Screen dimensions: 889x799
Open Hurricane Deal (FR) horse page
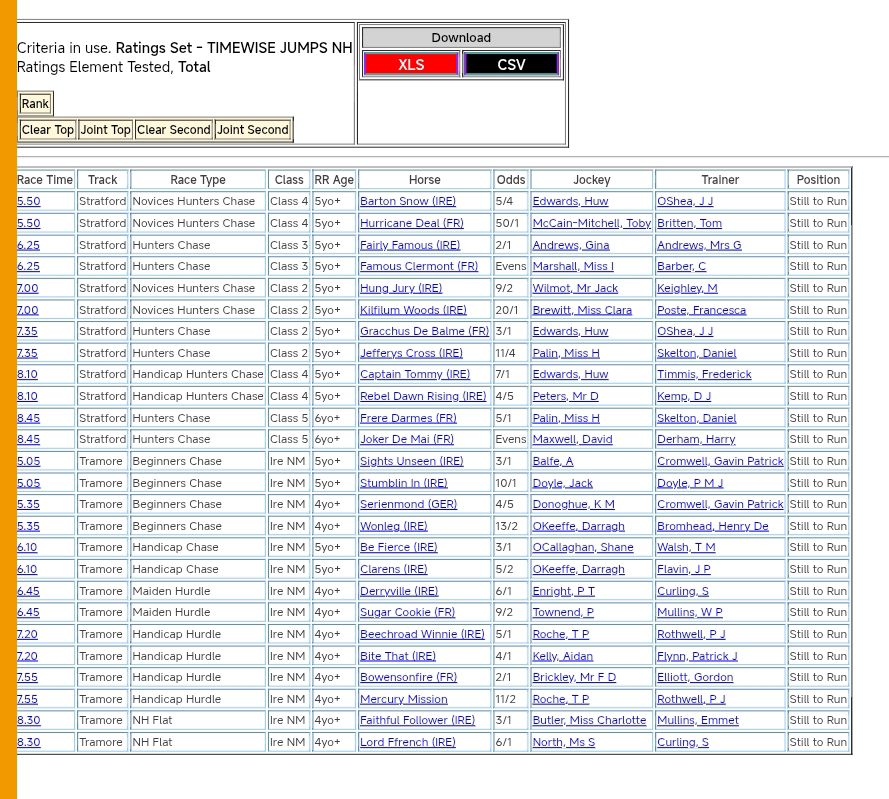[x=411, y=224]
